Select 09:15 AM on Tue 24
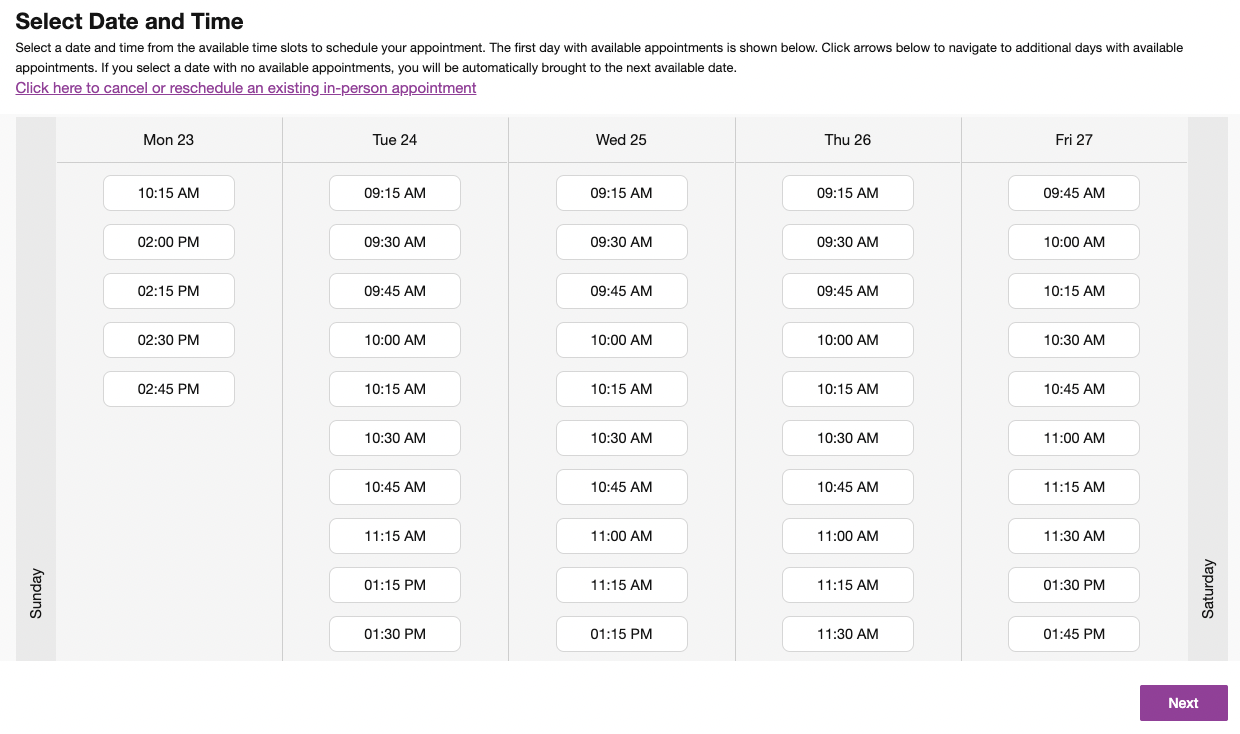The width and height of the screenshot is (1240, 734). click(x=395, y=193)
